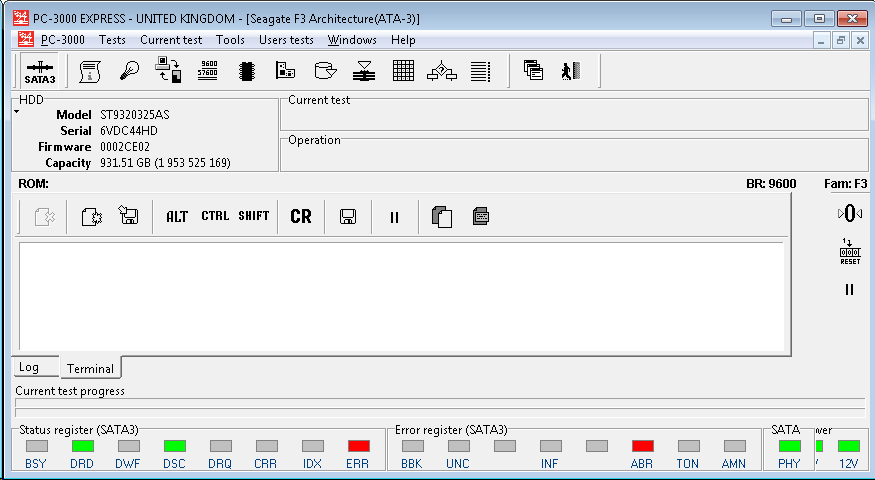Click the red ABR error indicator

(x=643, y=446)
